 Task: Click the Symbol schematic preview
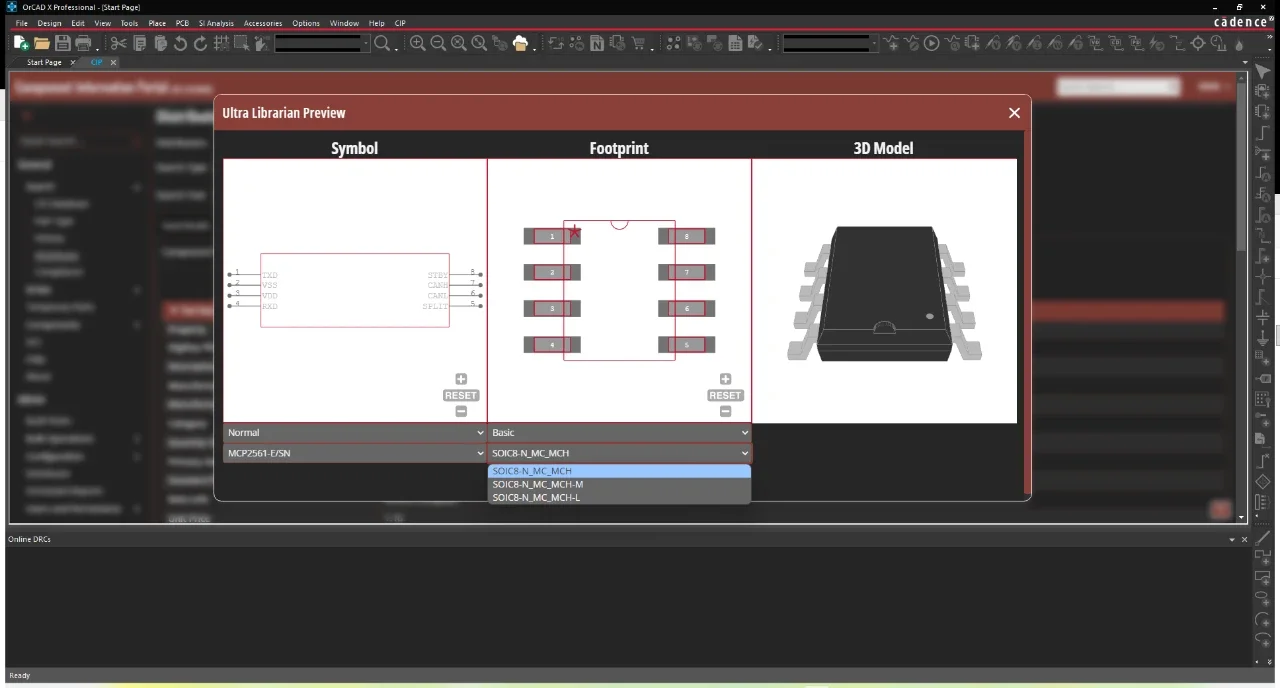(x=355, y=290)
